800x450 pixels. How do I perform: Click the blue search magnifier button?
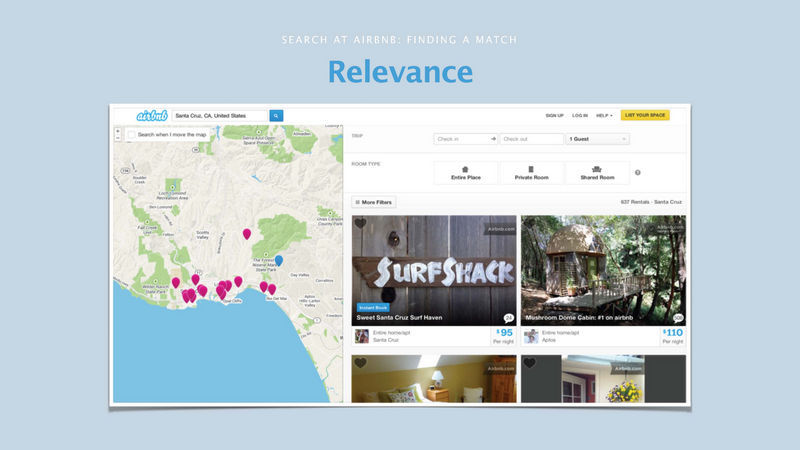276,116
